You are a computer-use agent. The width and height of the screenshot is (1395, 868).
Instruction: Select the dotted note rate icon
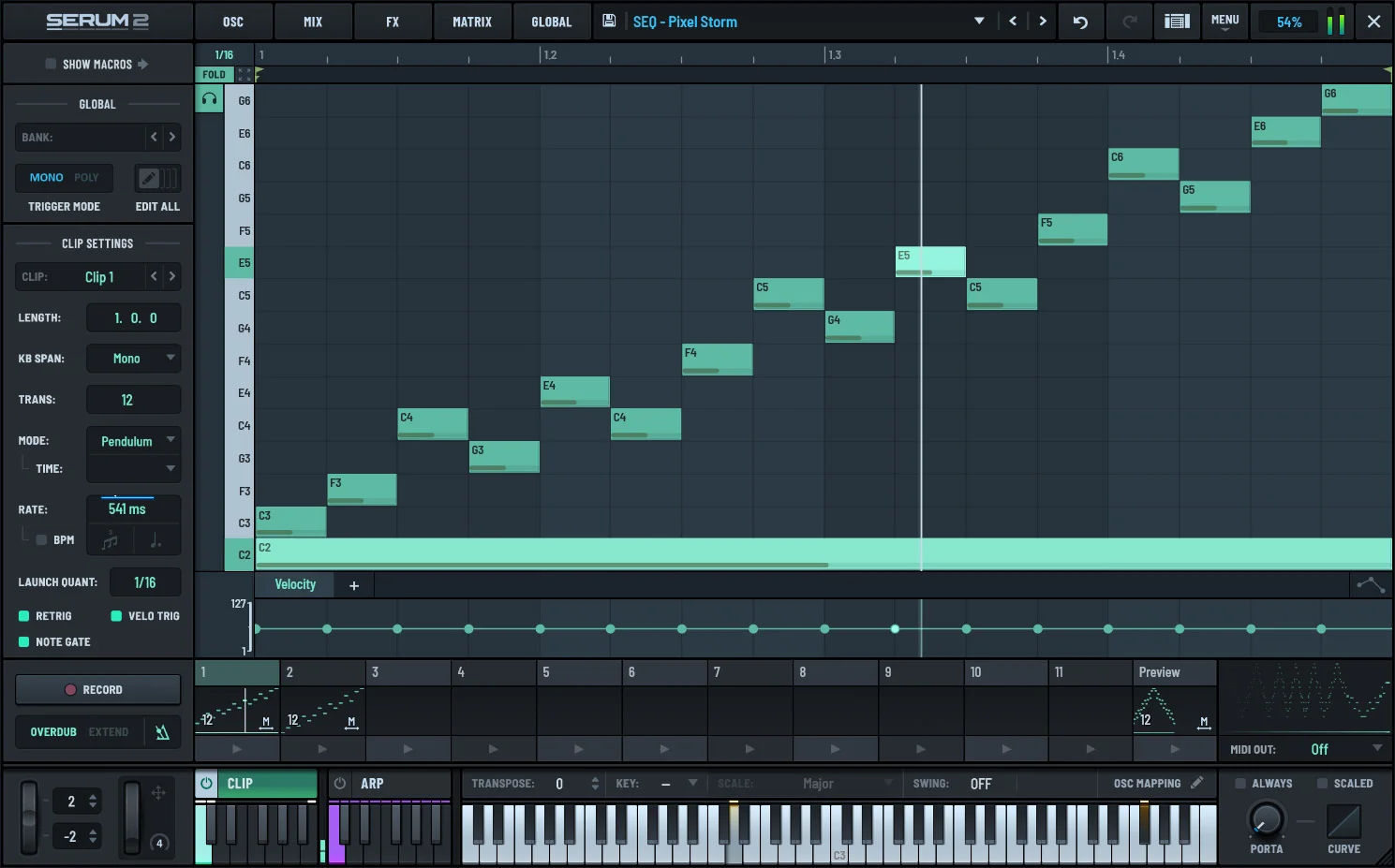pos(156,540)
